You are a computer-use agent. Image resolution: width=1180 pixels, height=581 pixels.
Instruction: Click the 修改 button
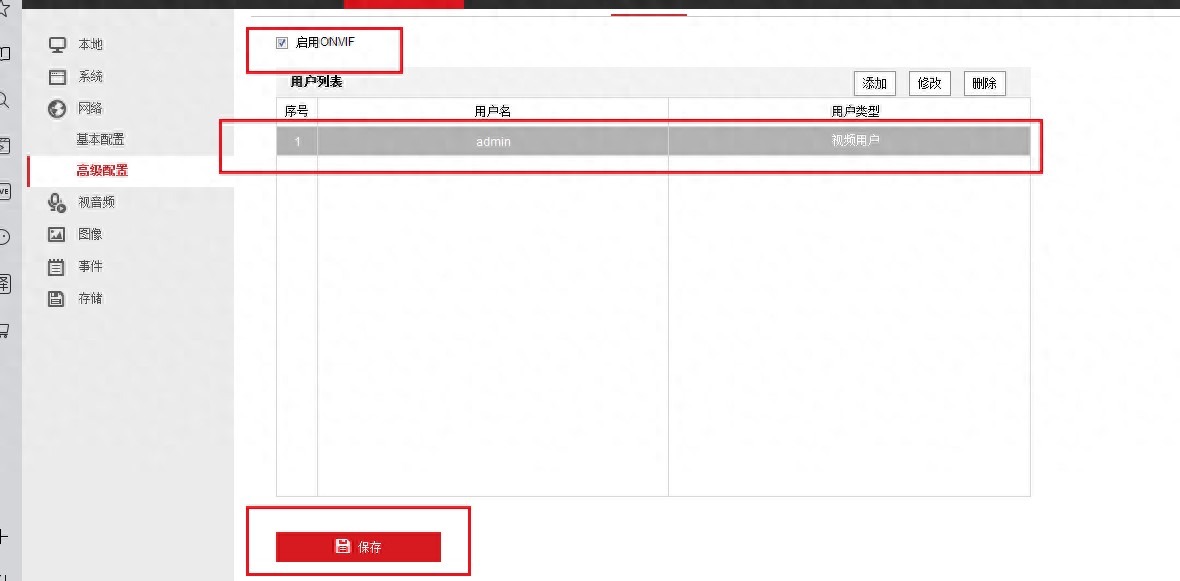(x=930, y=84)
